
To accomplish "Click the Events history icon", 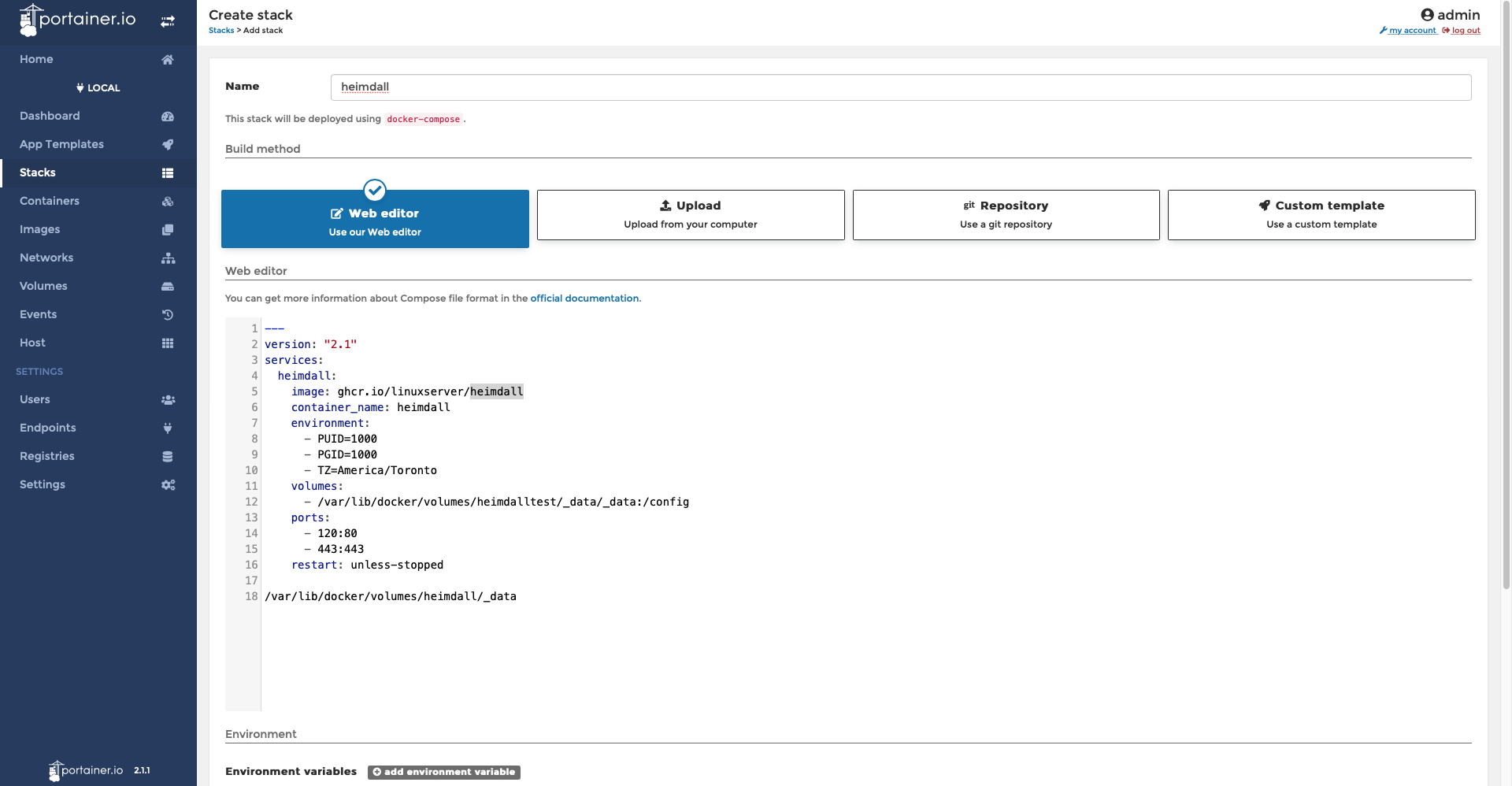I will (x=168, y=315).
